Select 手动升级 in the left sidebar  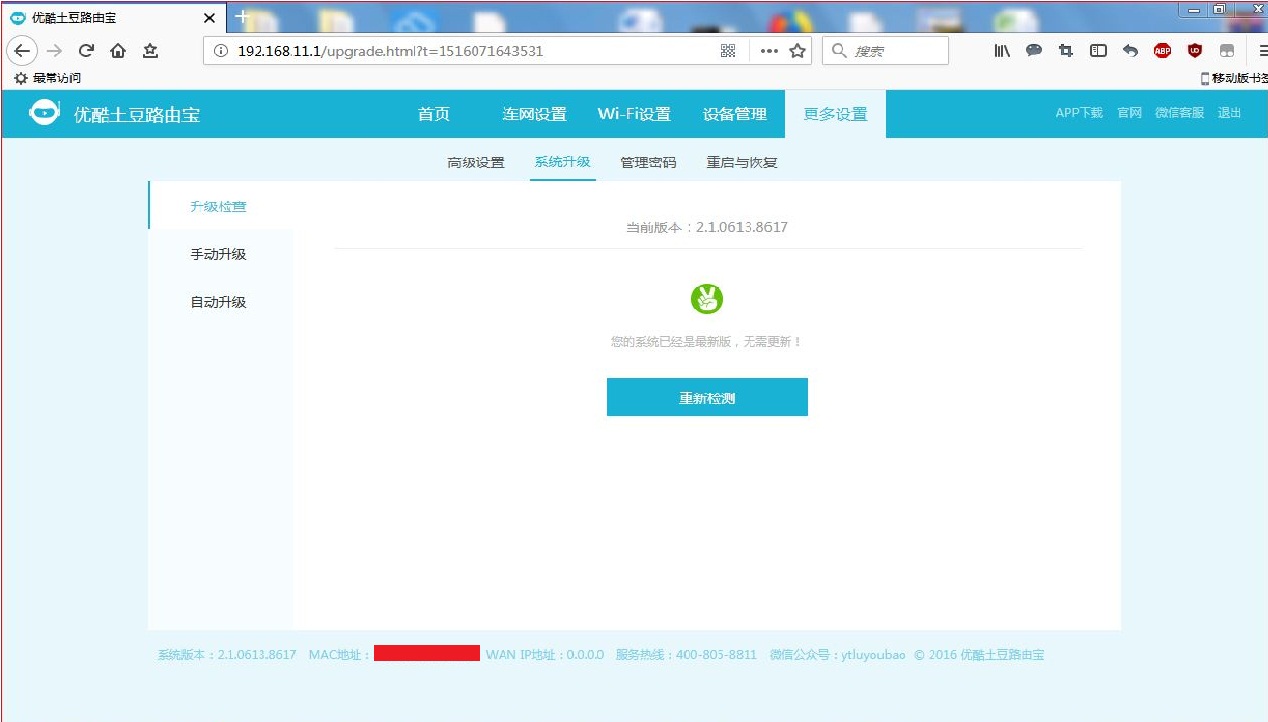click(218, 254)
